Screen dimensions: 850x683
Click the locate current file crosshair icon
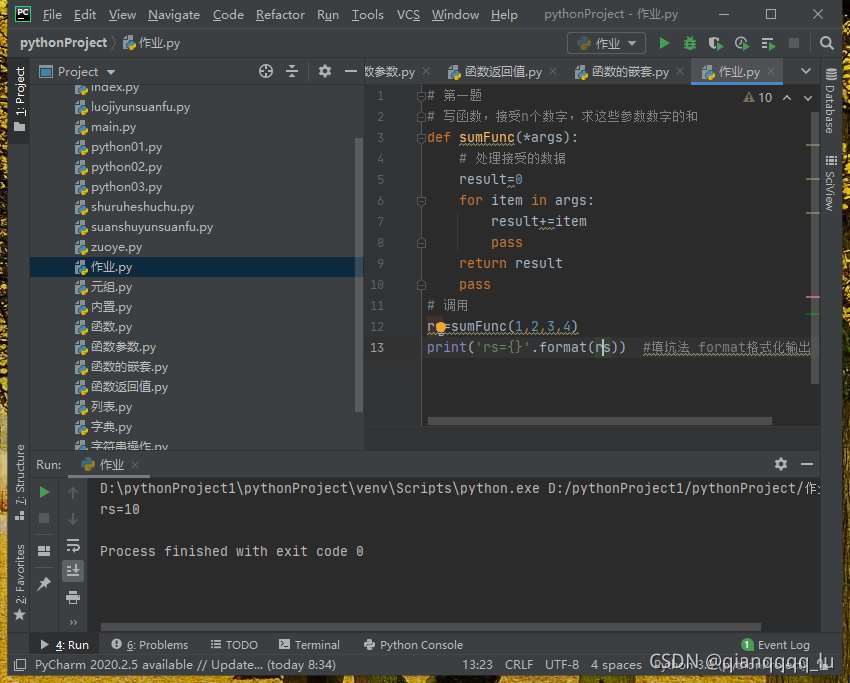tap(266, 71)
